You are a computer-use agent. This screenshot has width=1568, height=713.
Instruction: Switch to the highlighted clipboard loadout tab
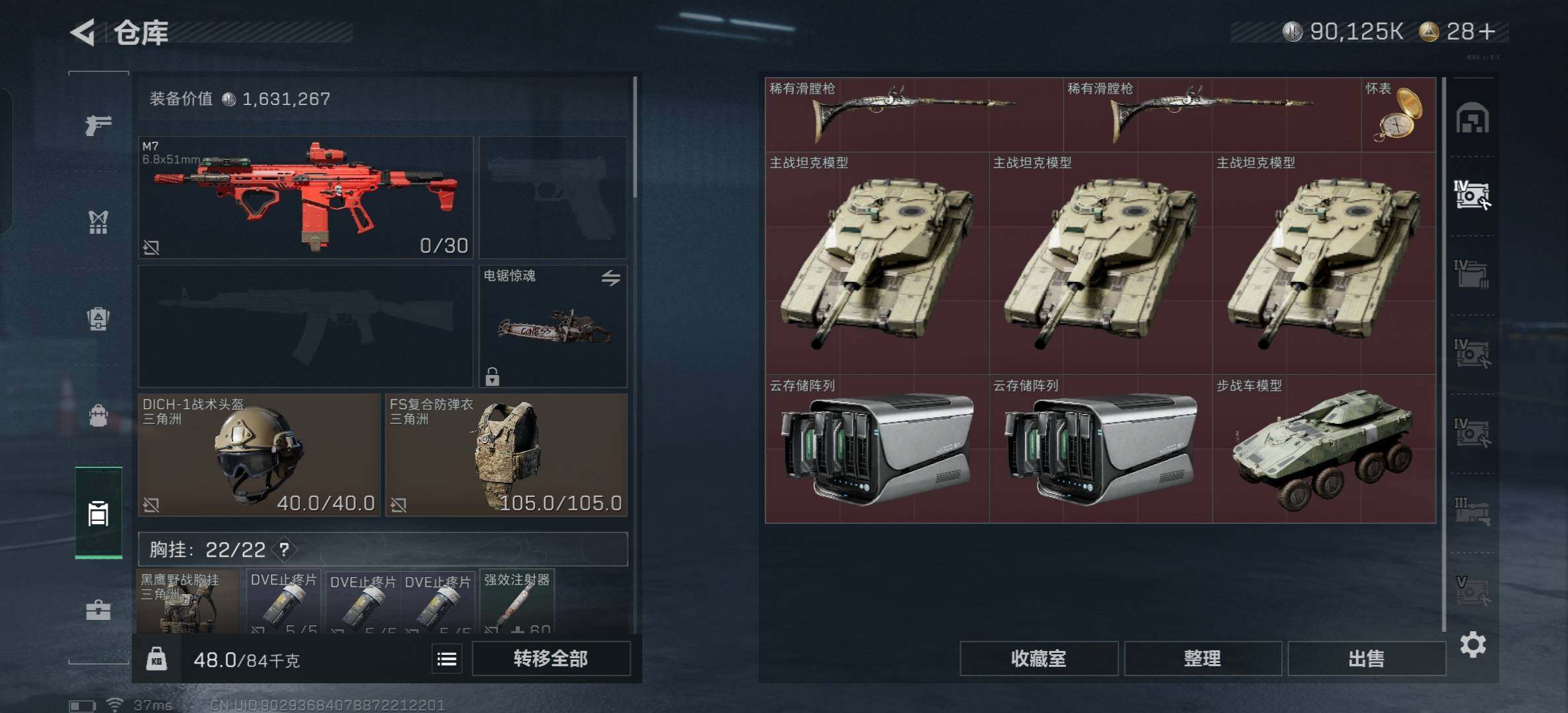(98, 513)
